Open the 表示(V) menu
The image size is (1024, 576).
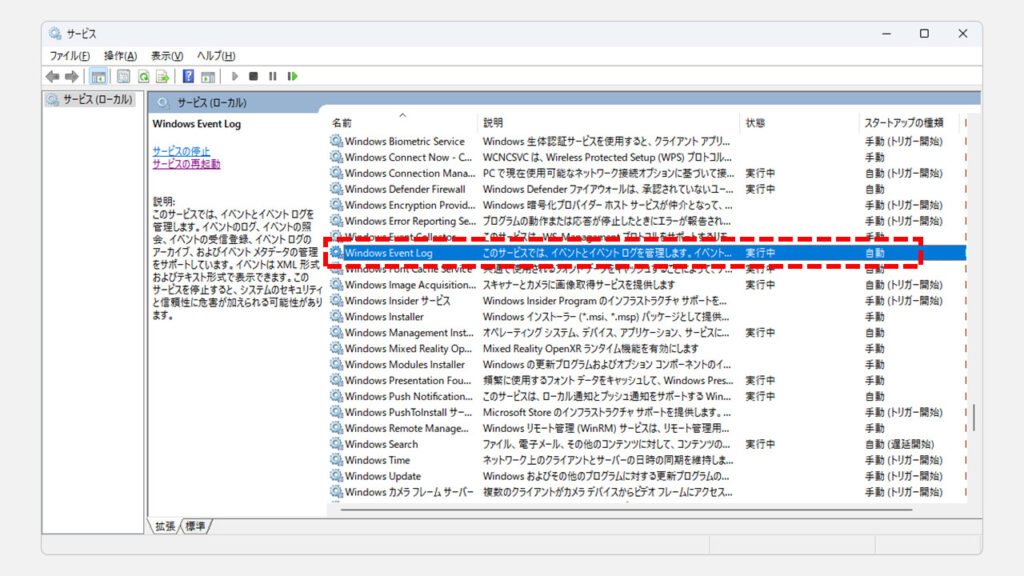(x=167, y=56)
